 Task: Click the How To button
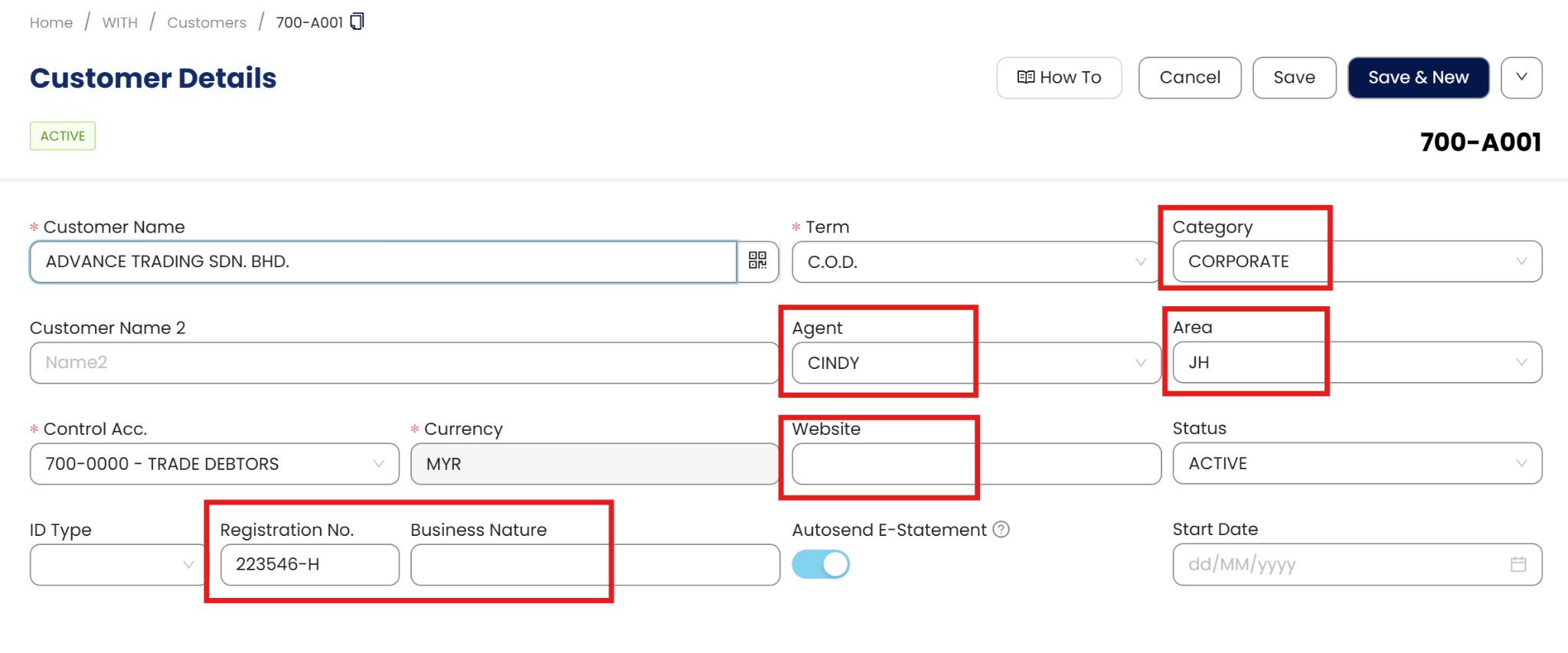tap(1059, 77)
